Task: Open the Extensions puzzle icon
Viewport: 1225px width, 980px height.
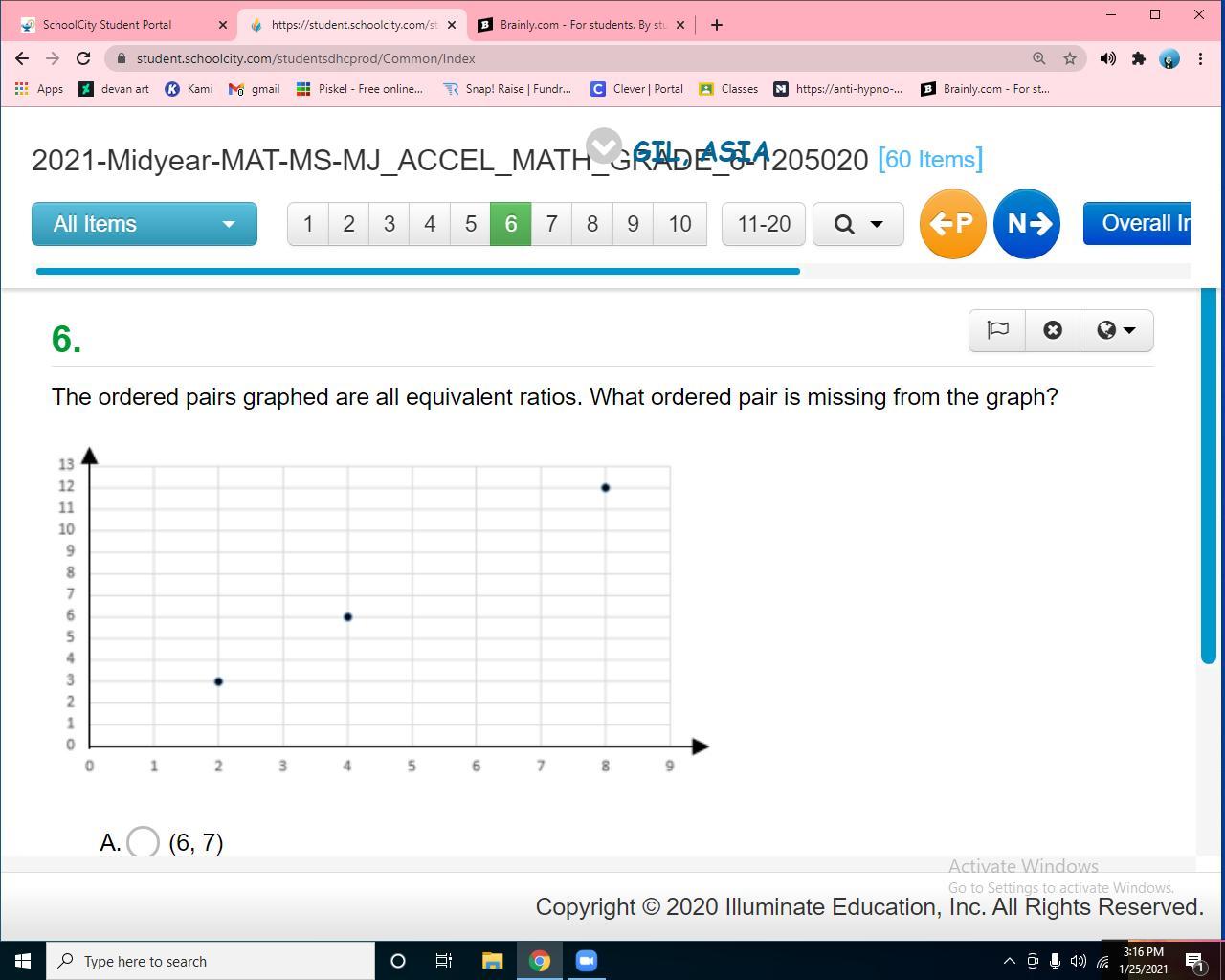Action: tap(1139, 58)
